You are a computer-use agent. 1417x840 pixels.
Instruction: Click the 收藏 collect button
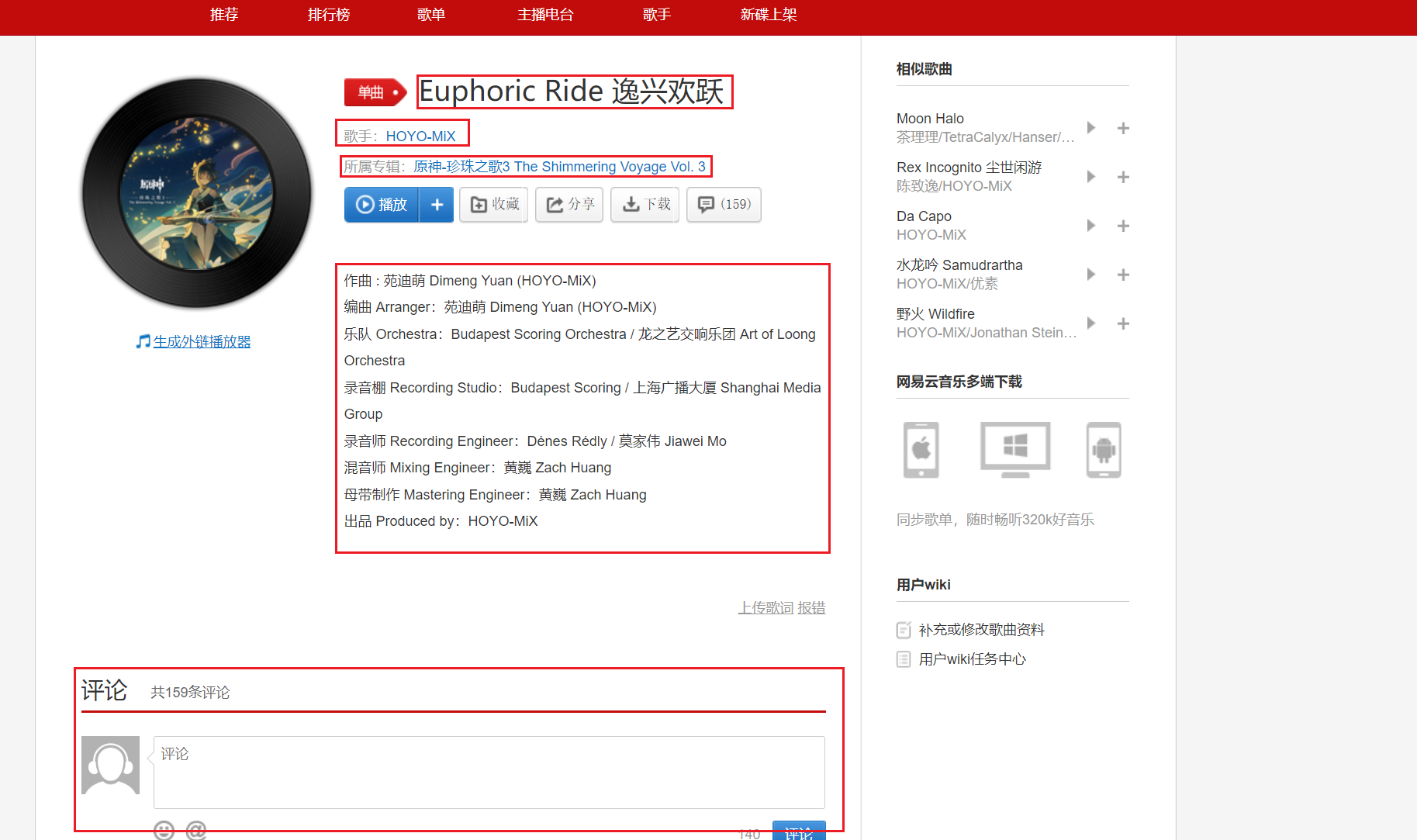coord(493,205)
